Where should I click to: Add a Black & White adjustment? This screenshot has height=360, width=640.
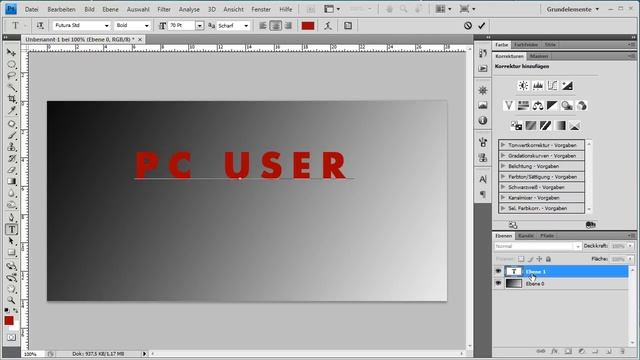point(552,106)
